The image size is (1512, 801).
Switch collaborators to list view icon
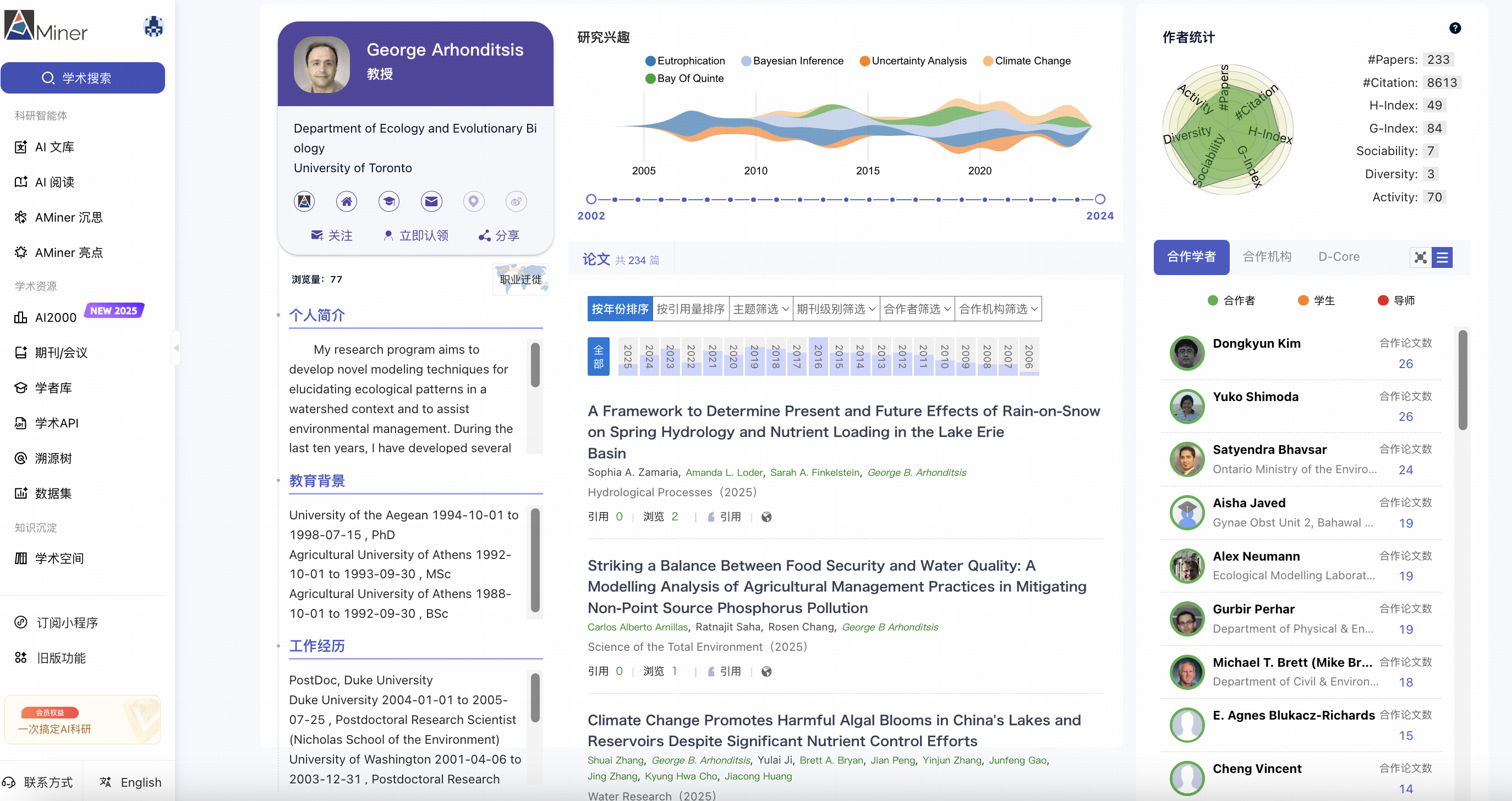(1442, 257)
